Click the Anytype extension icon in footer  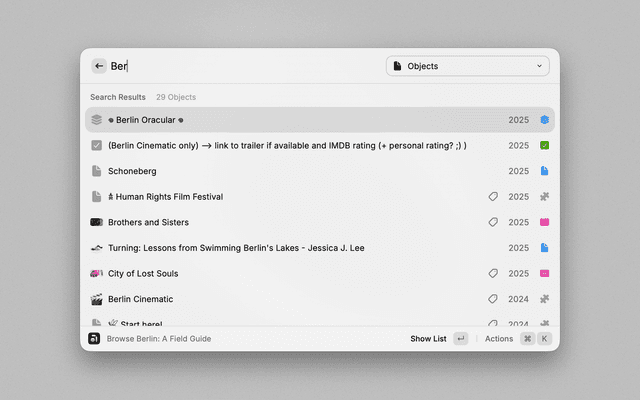[94, 339]
